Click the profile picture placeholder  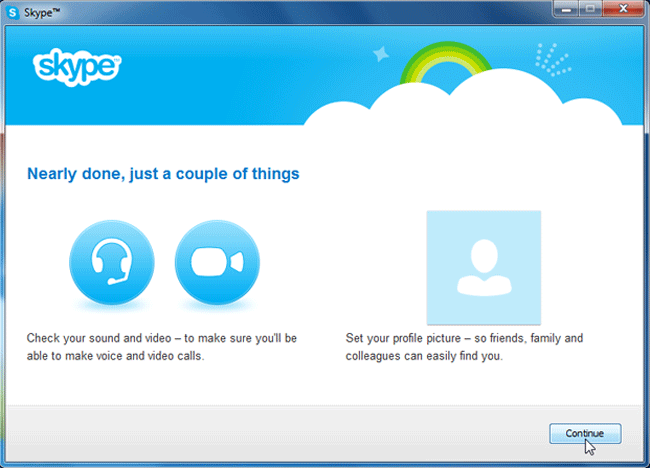pyautogui.click(x=484, y=267)
